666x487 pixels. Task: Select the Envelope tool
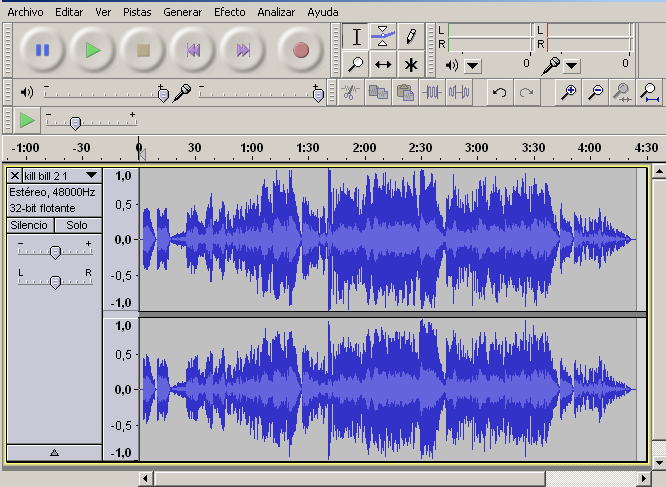(x=383, y=37)
